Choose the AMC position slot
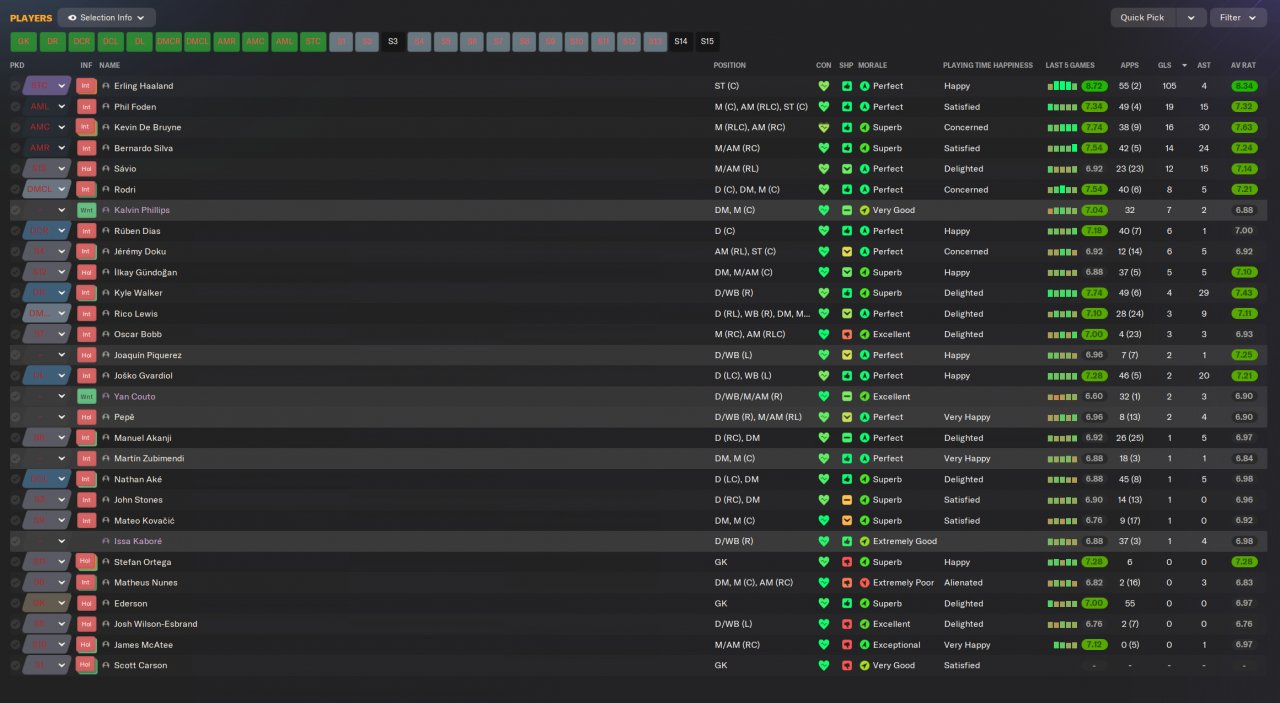Screen dimensions: 1280x703 click(255, 42)
